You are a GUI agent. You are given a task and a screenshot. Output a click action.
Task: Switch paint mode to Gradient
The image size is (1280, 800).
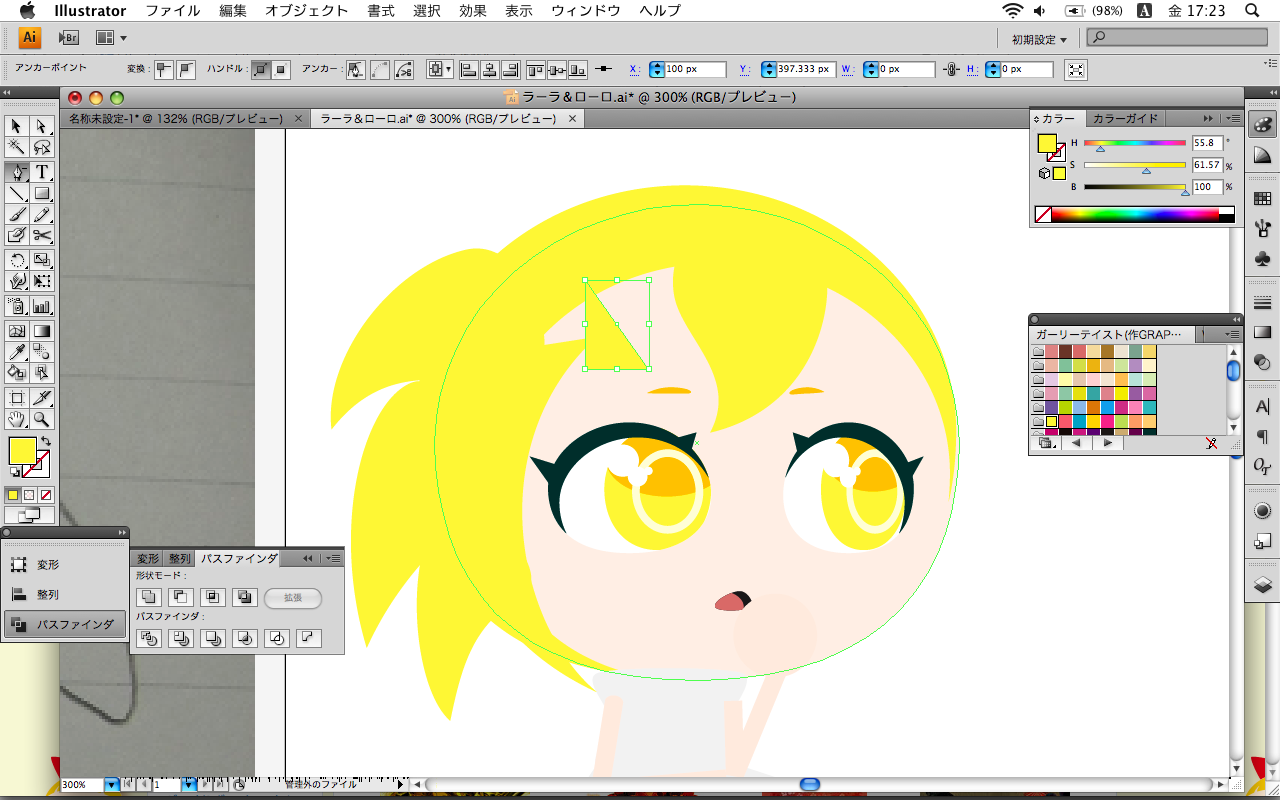pos(29,495)
